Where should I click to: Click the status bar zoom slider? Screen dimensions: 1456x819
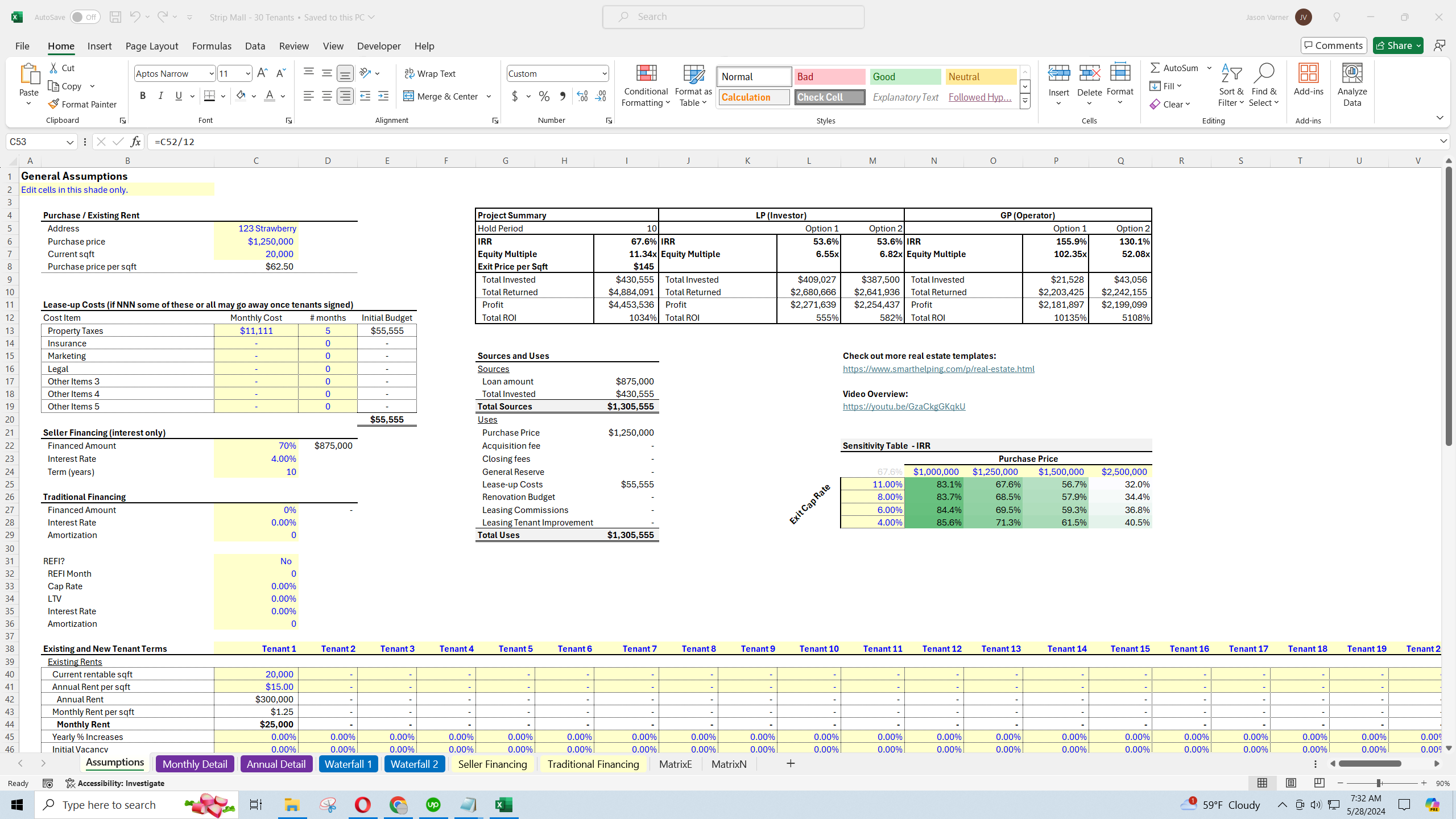coord(1382,783)
